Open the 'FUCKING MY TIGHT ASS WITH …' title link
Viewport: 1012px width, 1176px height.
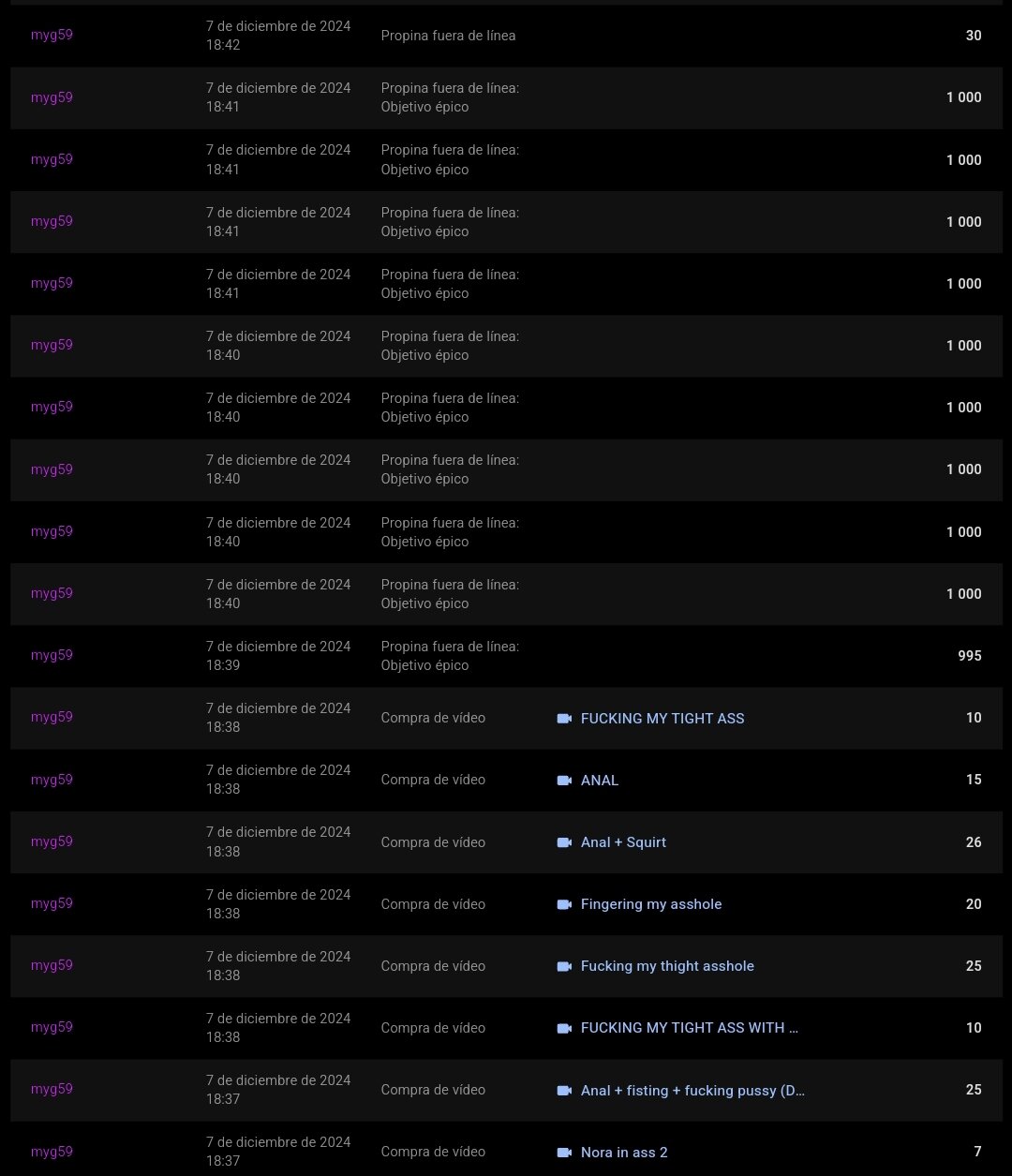pos(689,1028)
